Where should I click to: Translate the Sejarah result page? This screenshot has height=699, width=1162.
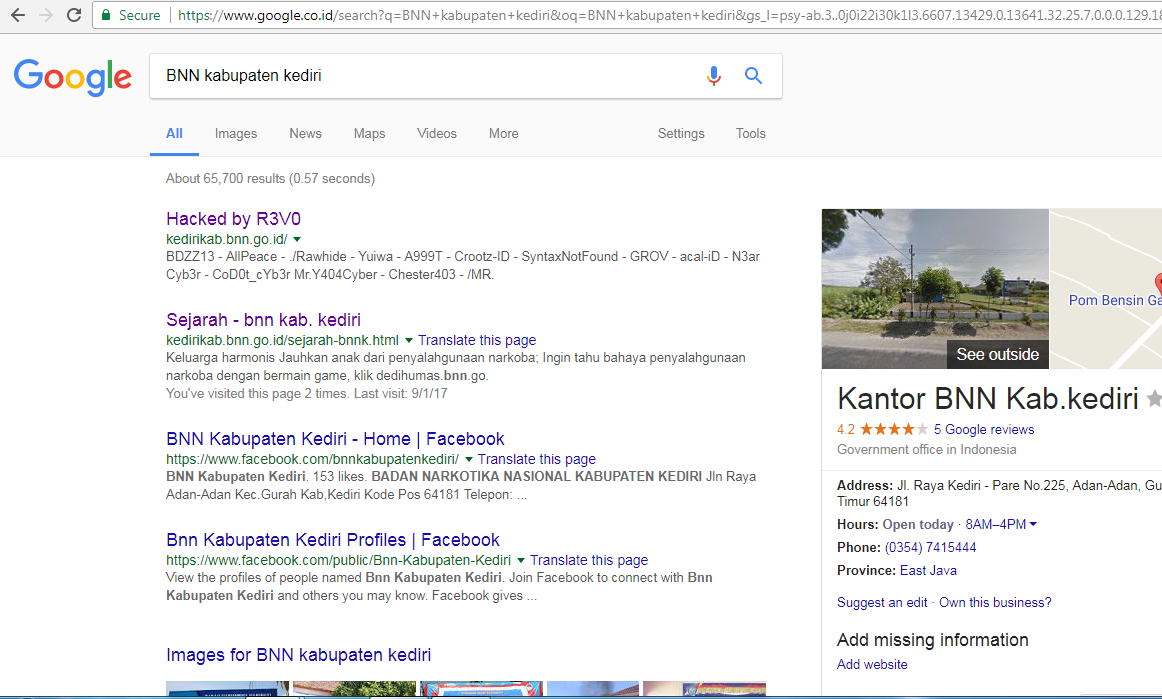[477, 340]
